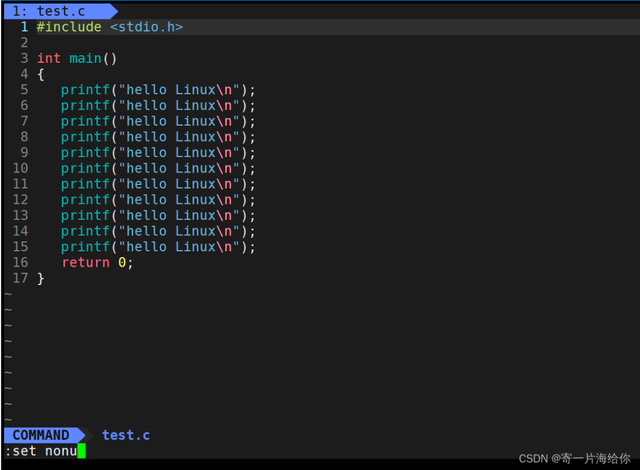This screenshot has width=640, height=470.
Task: Place cursor on 'int' keyword
Action: pyautogui.click(x=49, y=58)
